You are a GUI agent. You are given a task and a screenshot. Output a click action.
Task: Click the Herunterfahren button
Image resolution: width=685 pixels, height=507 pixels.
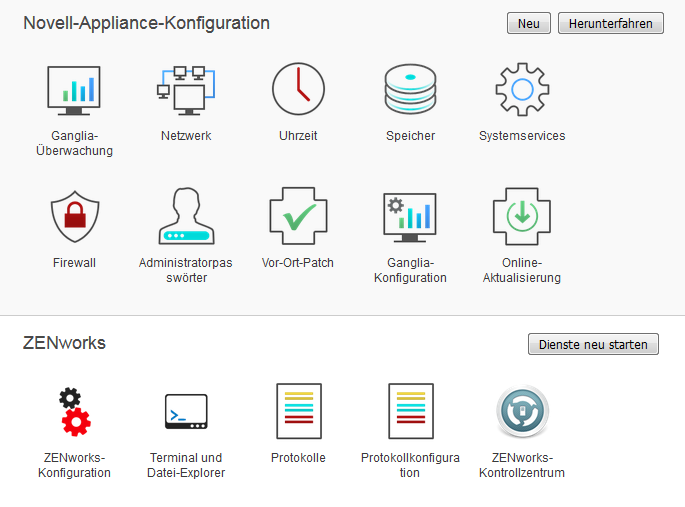coord(611,23)
